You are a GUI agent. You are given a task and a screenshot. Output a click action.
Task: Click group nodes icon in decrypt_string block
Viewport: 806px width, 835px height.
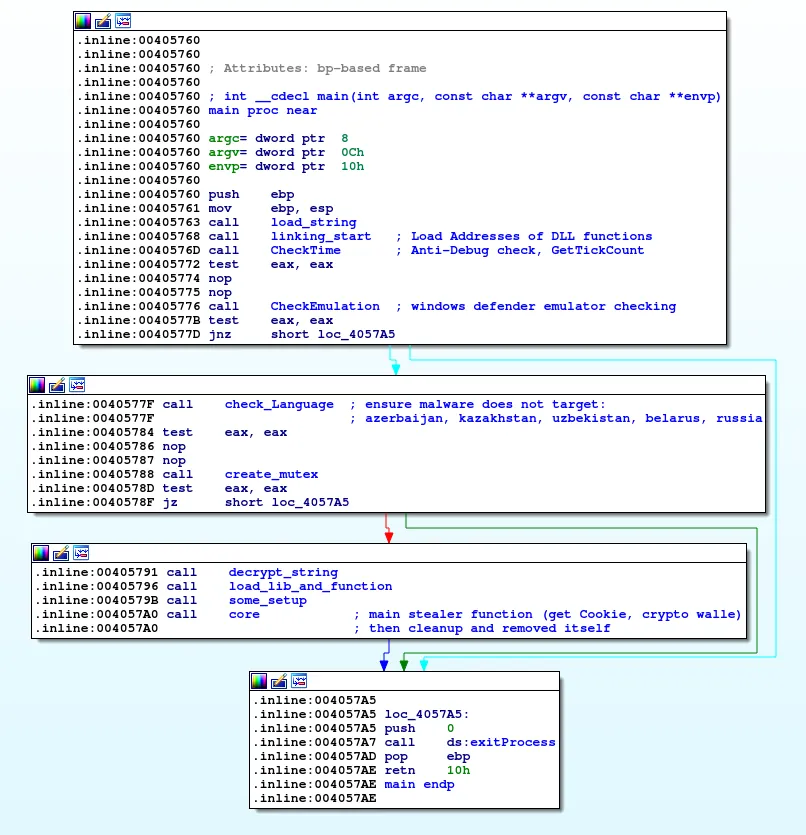[81, 553]
